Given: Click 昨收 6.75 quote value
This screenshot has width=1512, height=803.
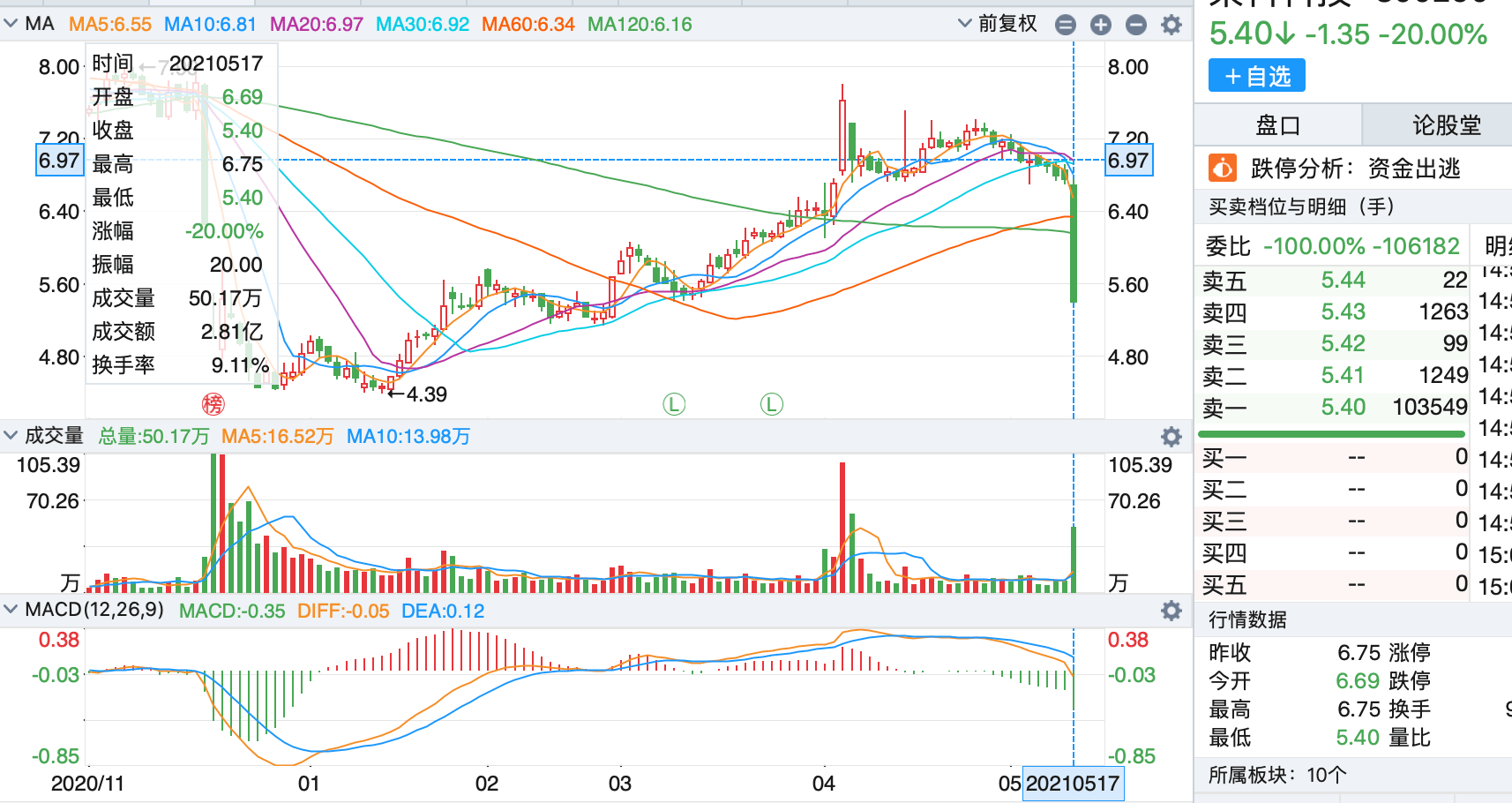Looking at the screenshot, I should tap(1359, 652).
